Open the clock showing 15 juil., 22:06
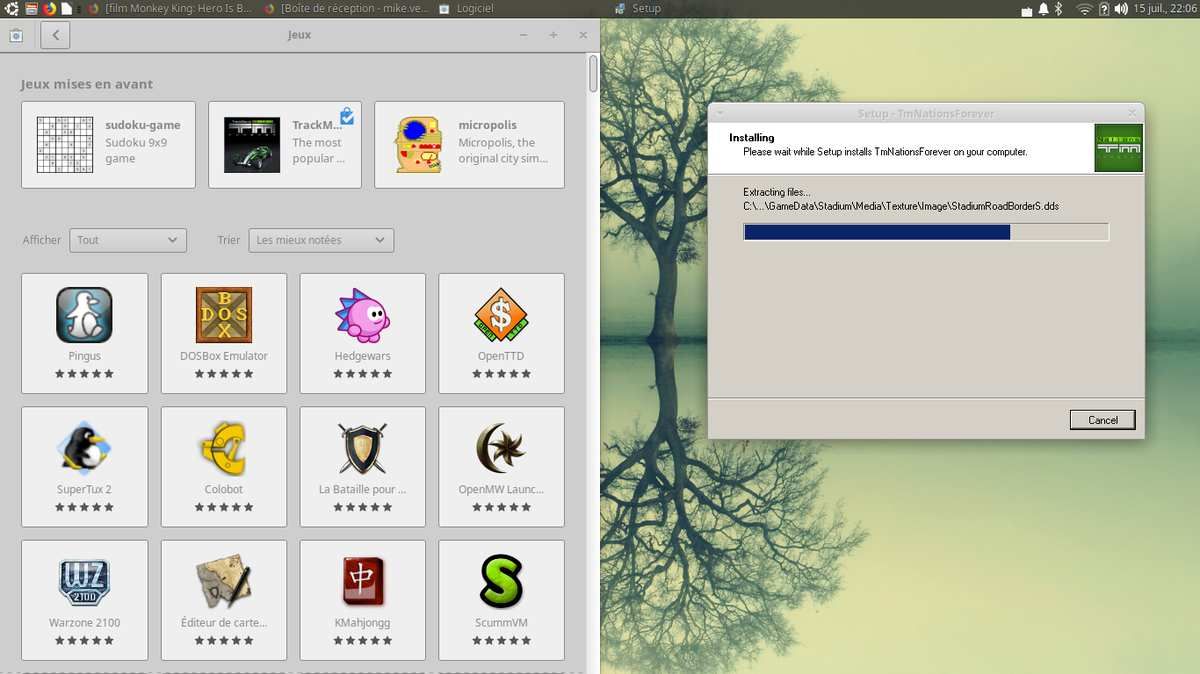The width and height of the screenshot is (1200, 674). click(1163, 8)
